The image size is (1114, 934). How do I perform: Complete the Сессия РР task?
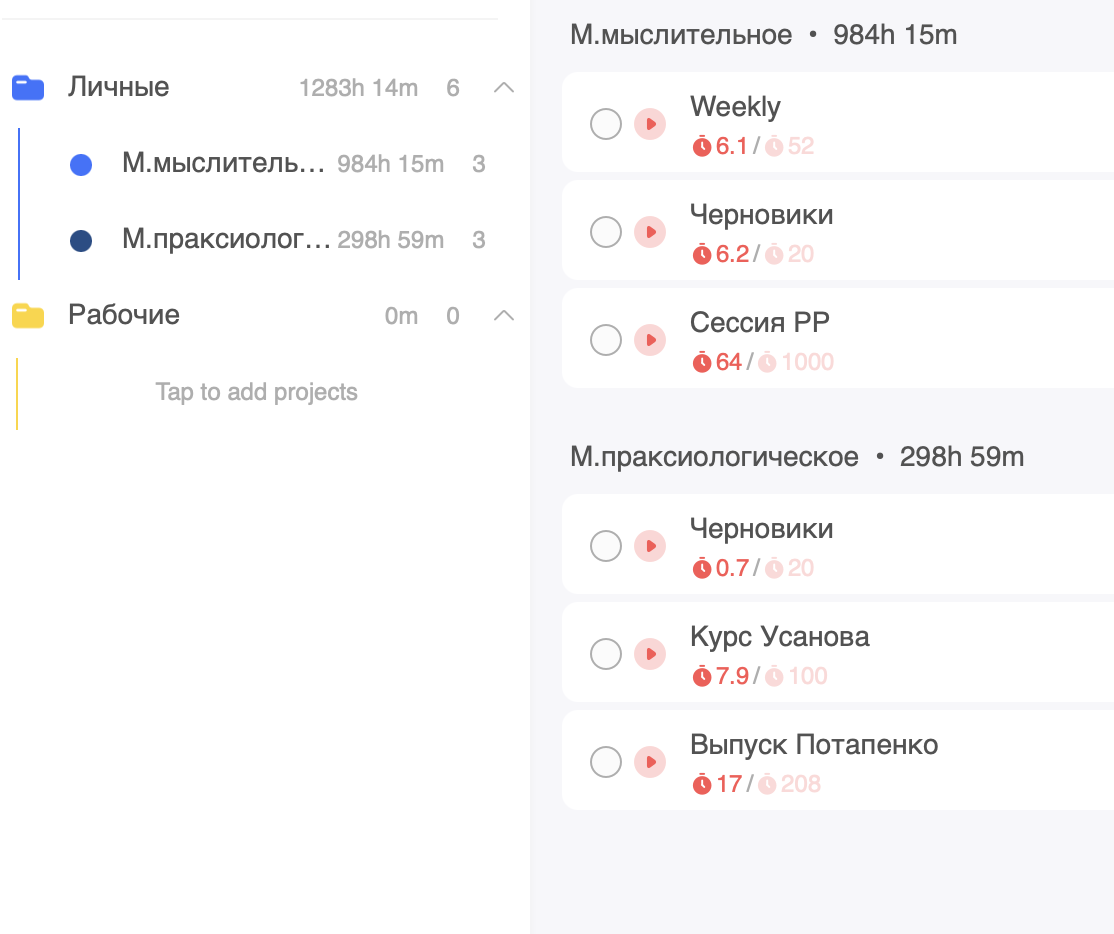pyautogui.click(x=606, y=340)
